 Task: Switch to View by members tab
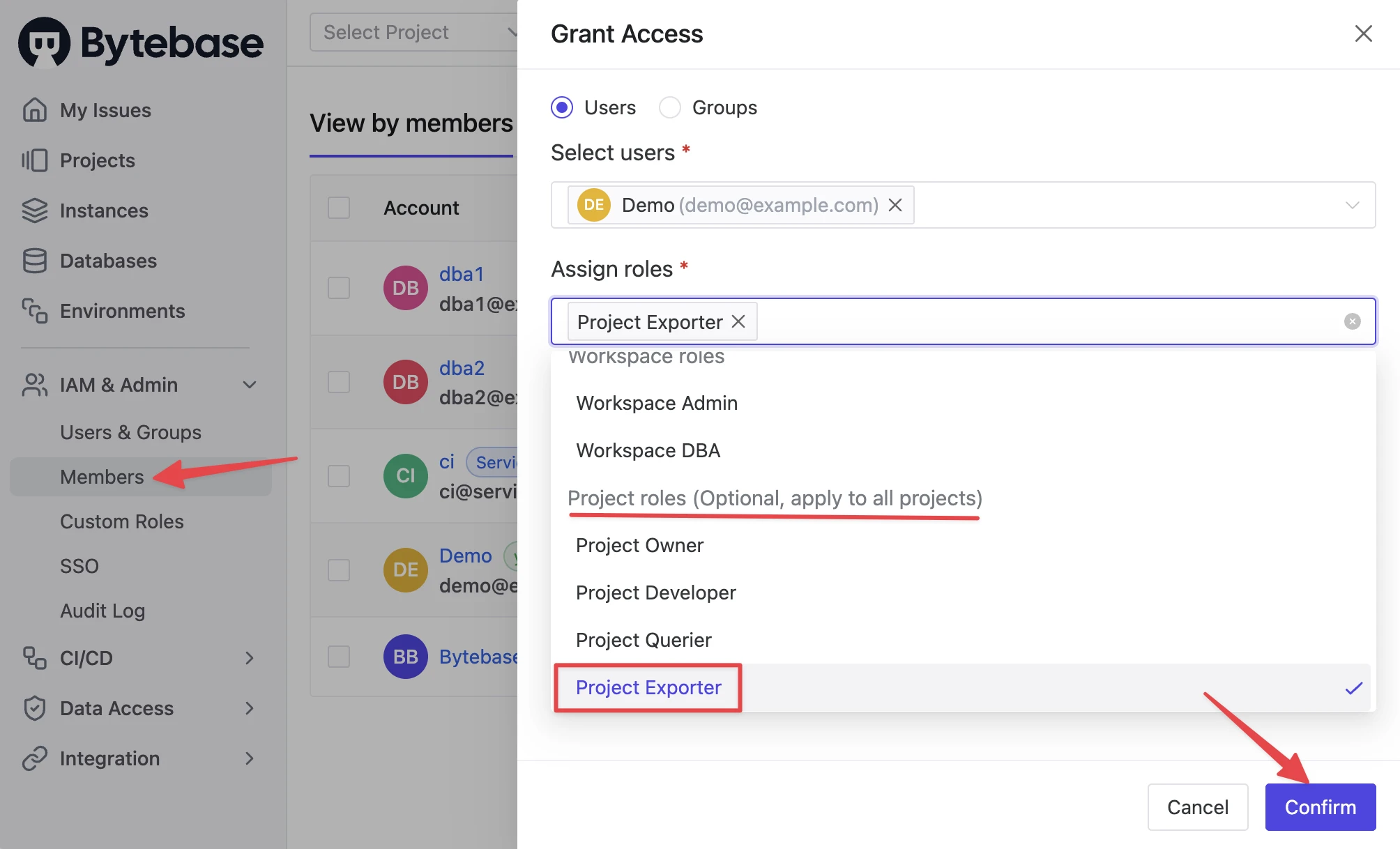click(411, 123)
